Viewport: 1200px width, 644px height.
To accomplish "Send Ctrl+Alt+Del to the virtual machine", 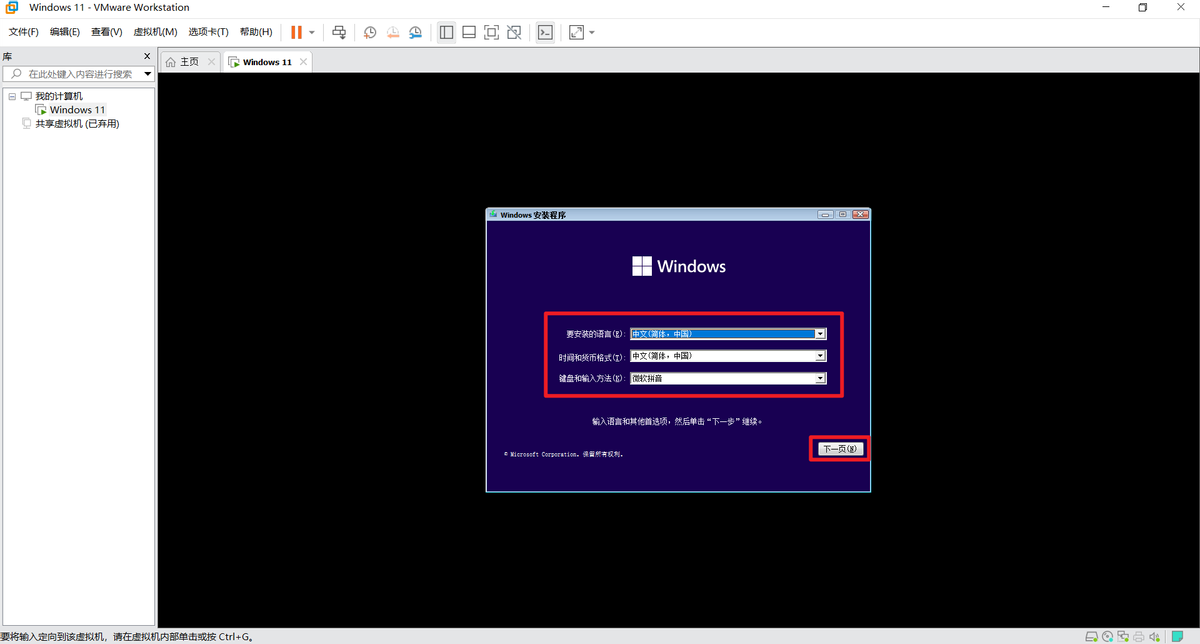I will [x=339, y=32].
